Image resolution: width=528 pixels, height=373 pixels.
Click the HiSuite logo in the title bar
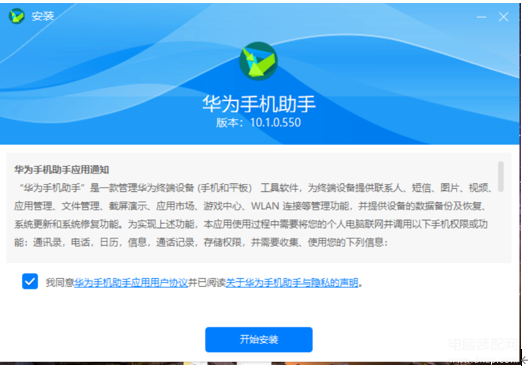17,16
